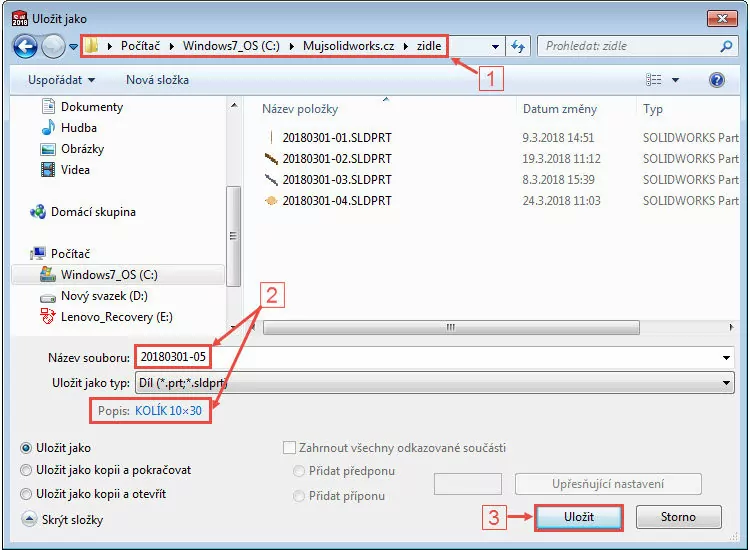Expand the Název souboru dropdown arrow
Image resolution: width=750 pixels, height=550 pixels.
coord(726,358)
